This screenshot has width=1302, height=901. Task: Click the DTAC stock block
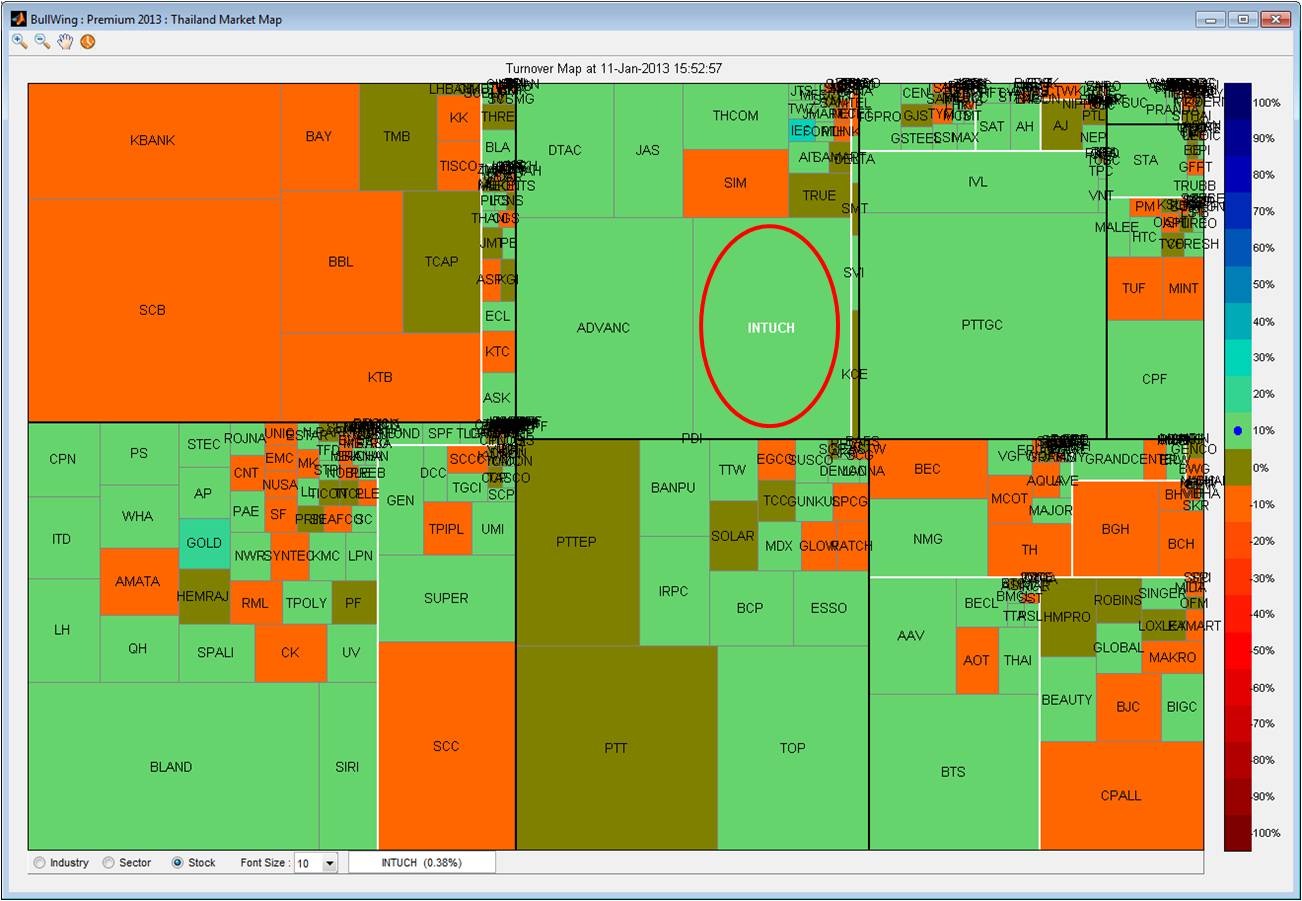pyautogui.click(x=565, y=150)
